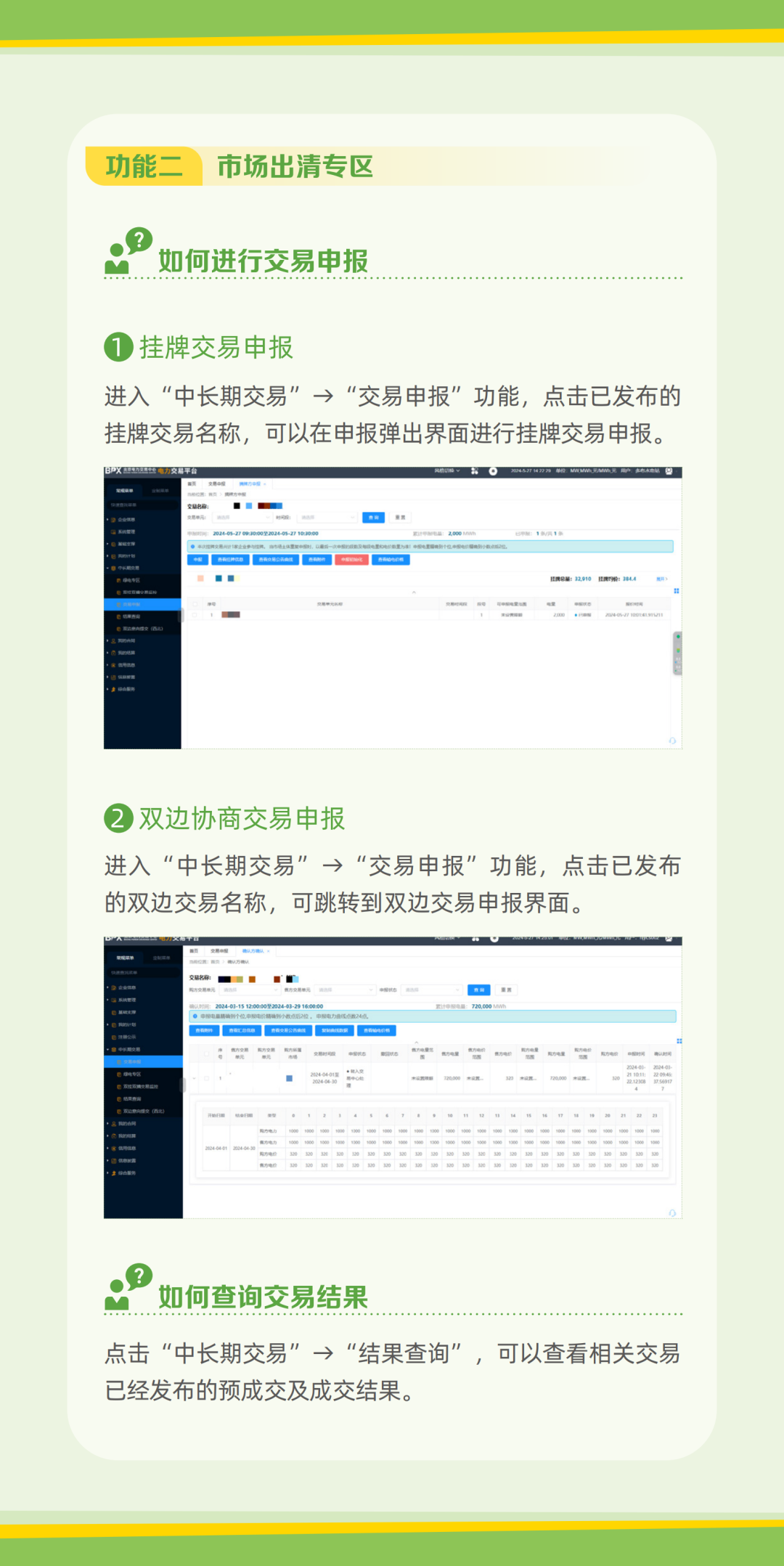Click the 双挂双摘交易监控 sidebar icon in 双边协商 screenshot

pyautogui.click(x=119, y=1086)
